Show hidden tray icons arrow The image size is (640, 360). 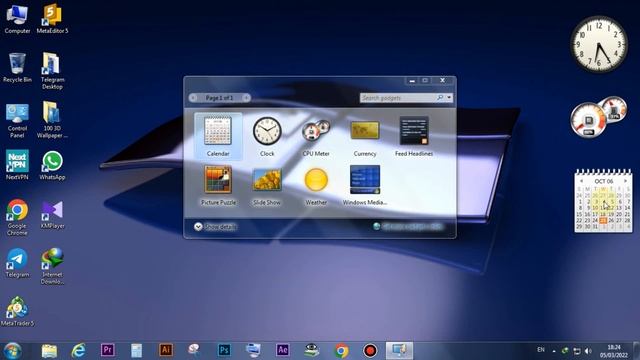(554, 351)
